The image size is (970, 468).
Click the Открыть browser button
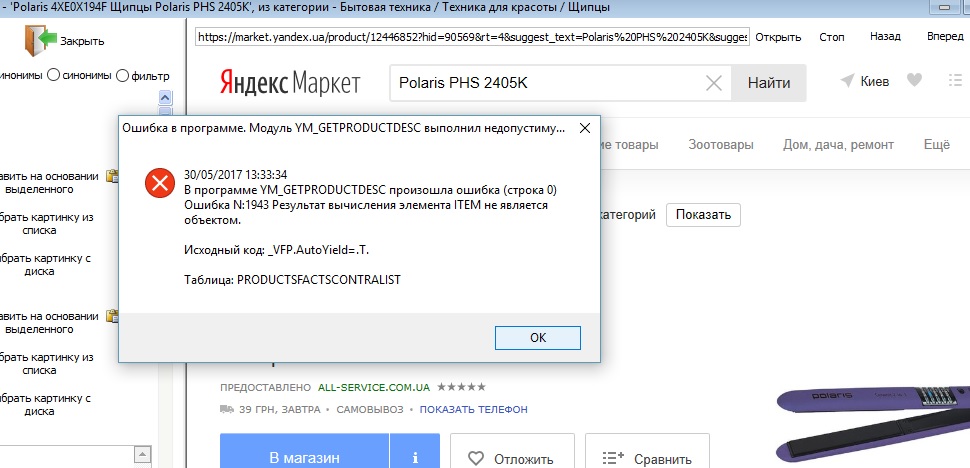click(x=778, y=37)
